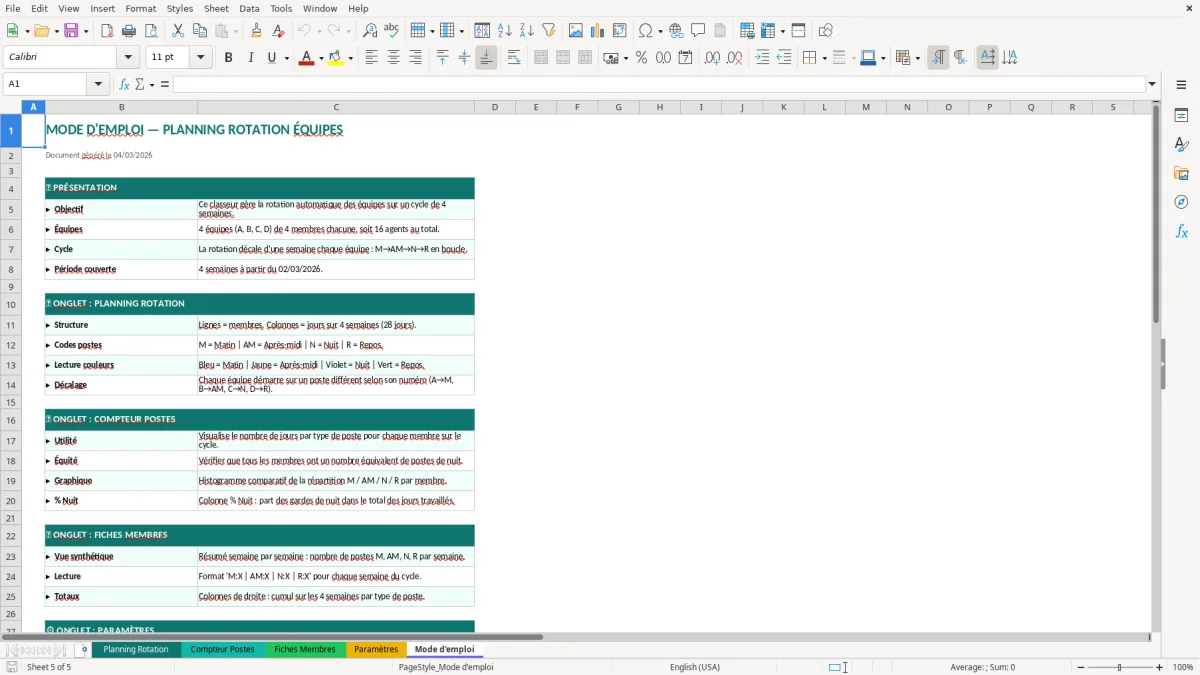Click Add Decimal Place icon

pyautogui.click(x=712, y=58)
